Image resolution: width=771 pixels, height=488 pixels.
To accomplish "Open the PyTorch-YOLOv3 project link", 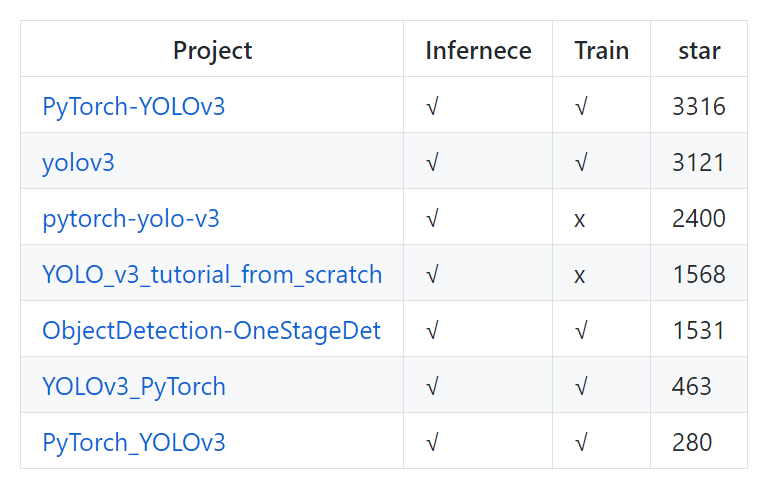I will pyautogui.click(x=133, y=106).
